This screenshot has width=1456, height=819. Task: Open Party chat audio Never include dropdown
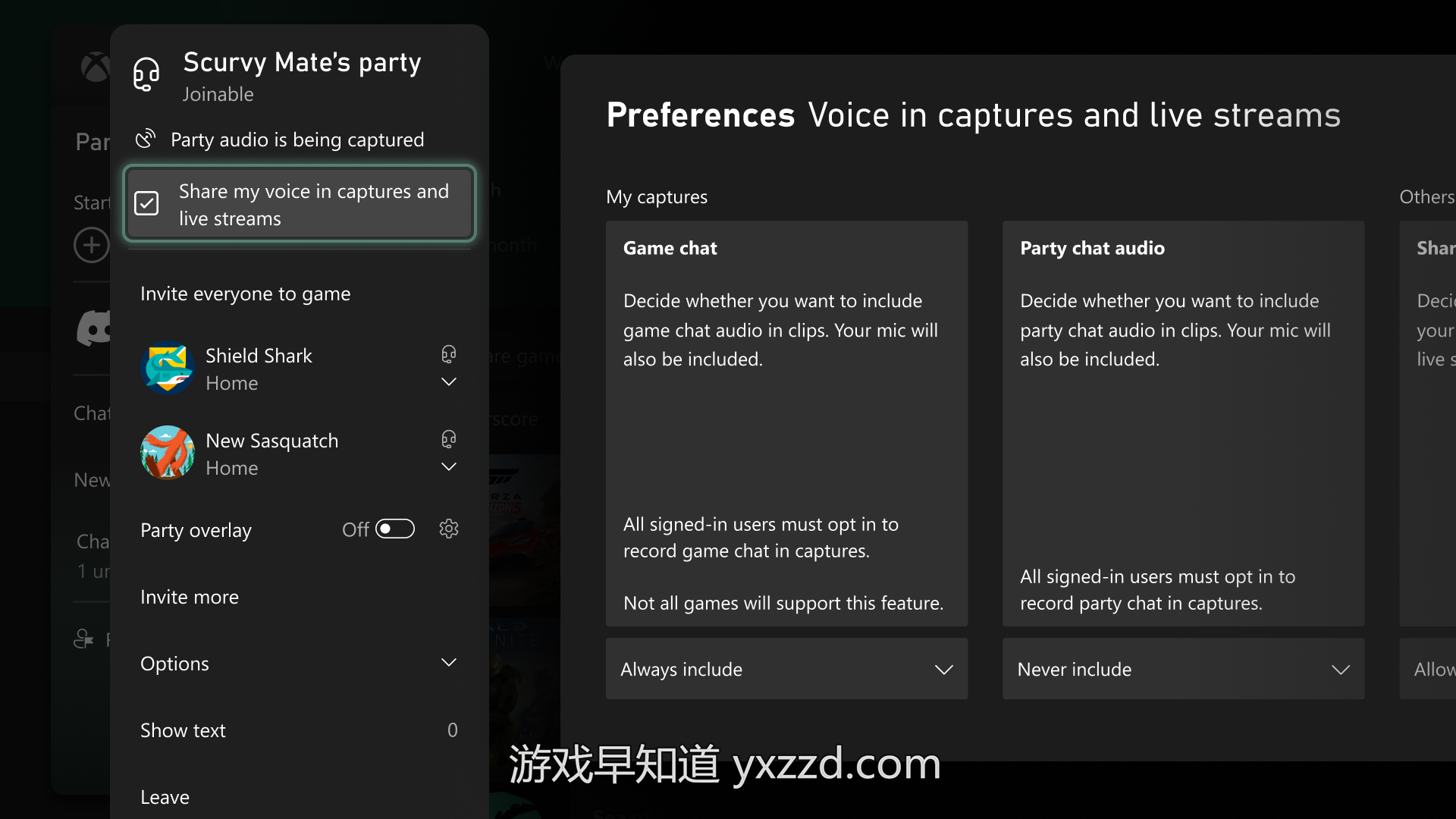1183,669
